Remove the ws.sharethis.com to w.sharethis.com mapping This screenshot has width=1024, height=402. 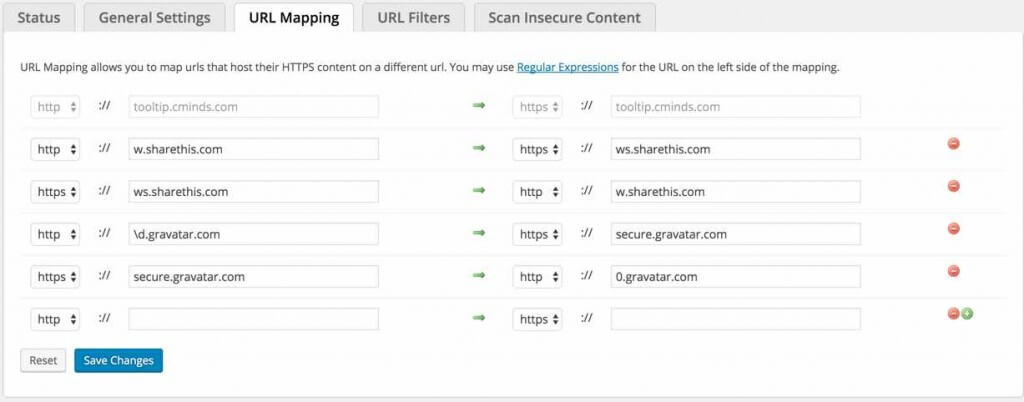(x=953, y=186)
